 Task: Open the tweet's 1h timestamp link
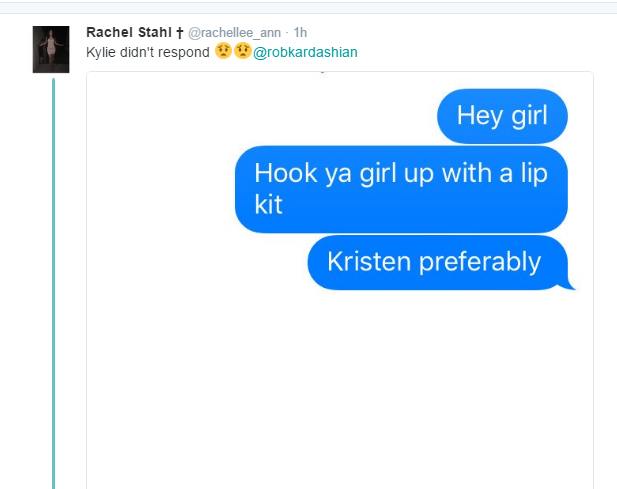tap(300, 32)
